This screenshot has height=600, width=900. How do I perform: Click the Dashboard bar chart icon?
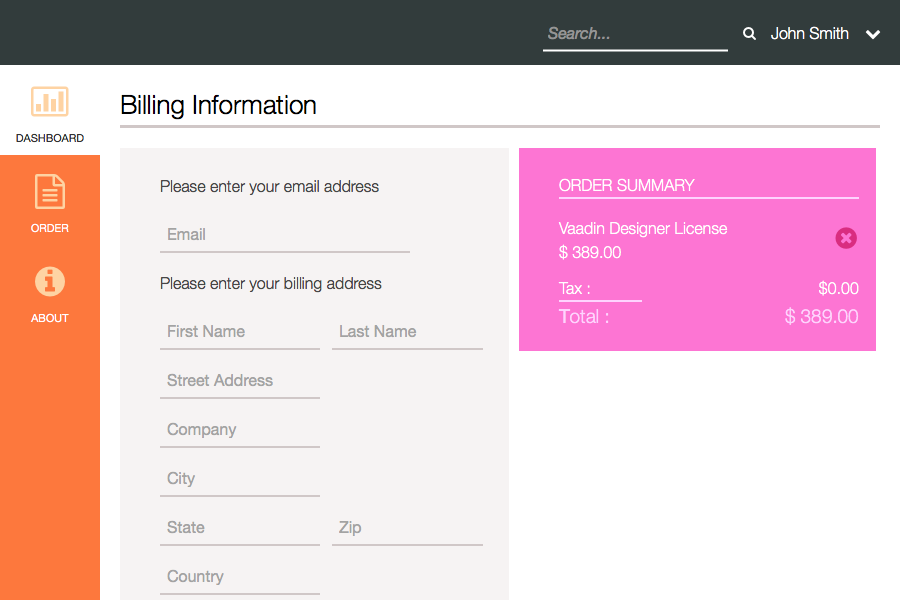click(x=50, y=101)
